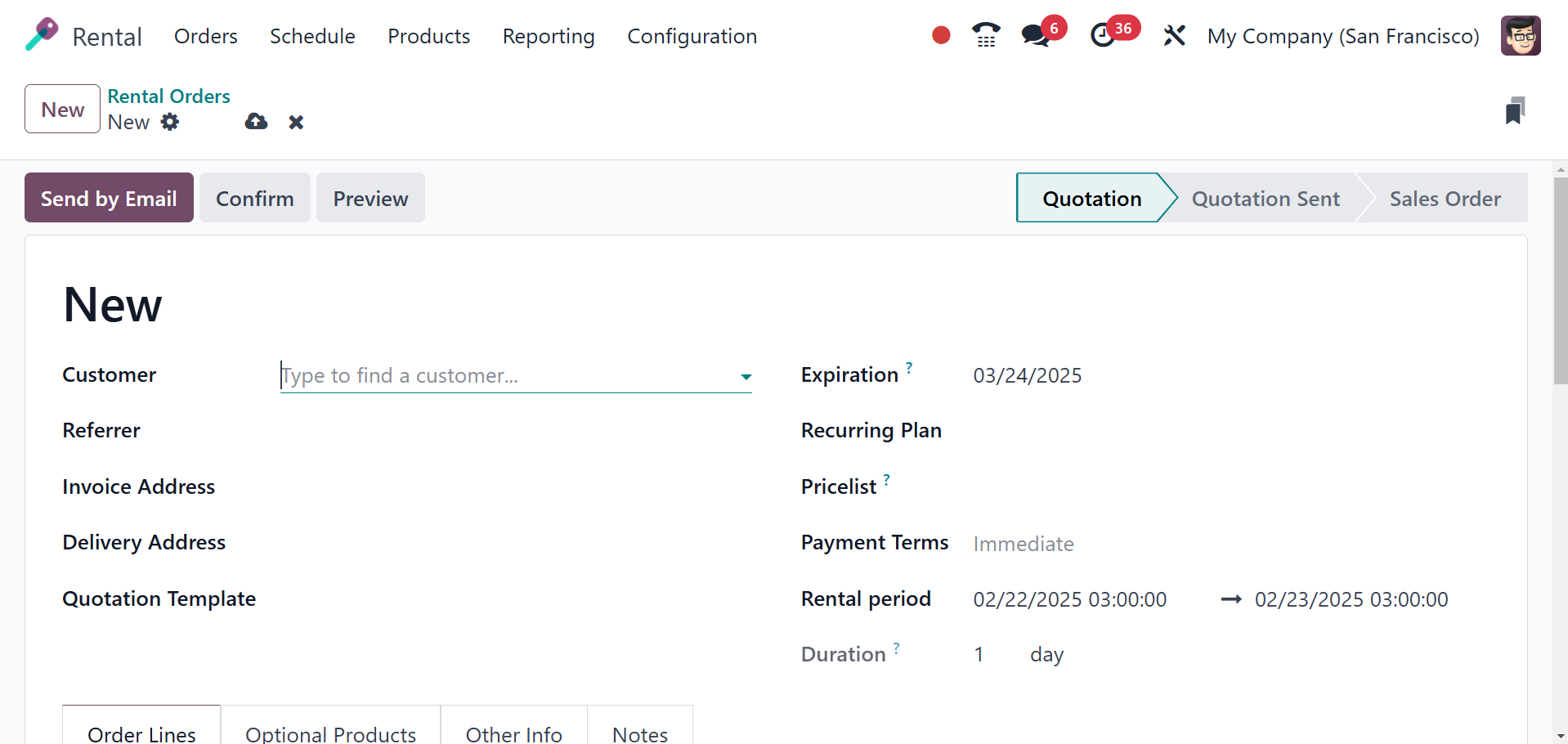
Task: Open the activities clock icon
Action: pyautogui.click(x=1103, y=35)
